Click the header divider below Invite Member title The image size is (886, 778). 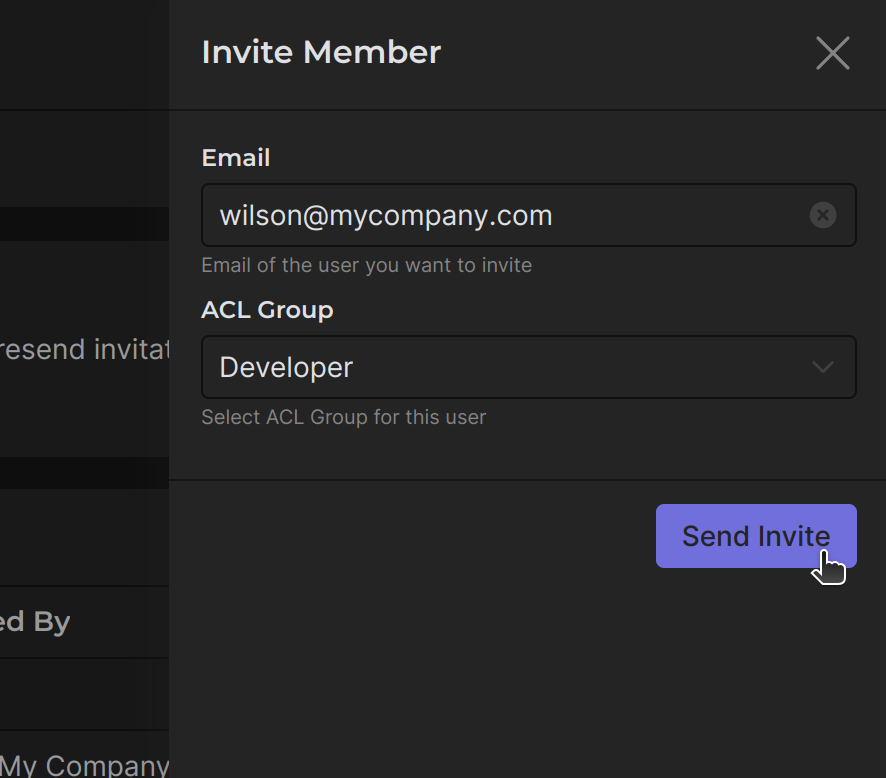527,109
